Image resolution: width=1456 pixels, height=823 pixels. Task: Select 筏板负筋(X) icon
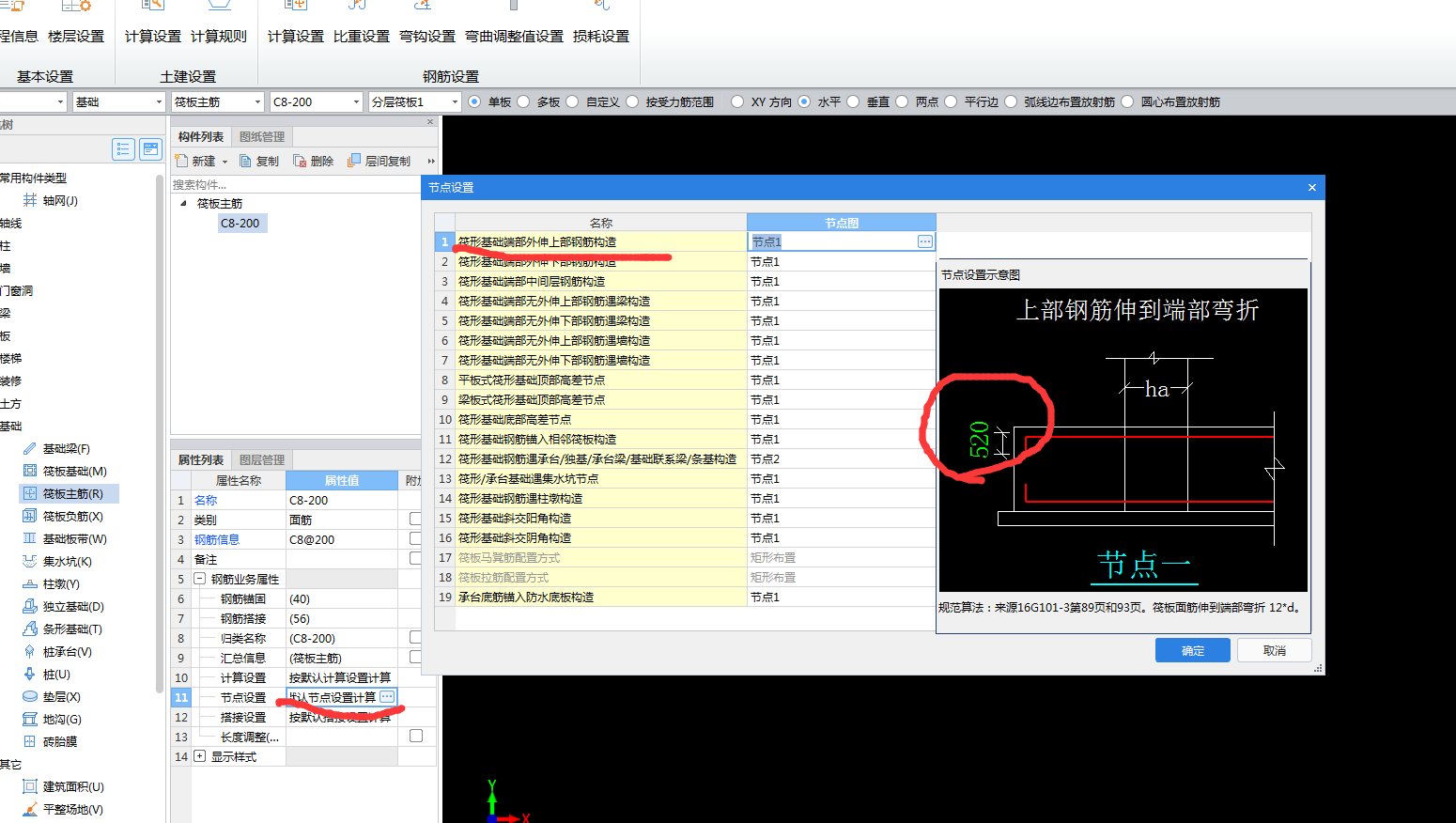coord(30,517)
